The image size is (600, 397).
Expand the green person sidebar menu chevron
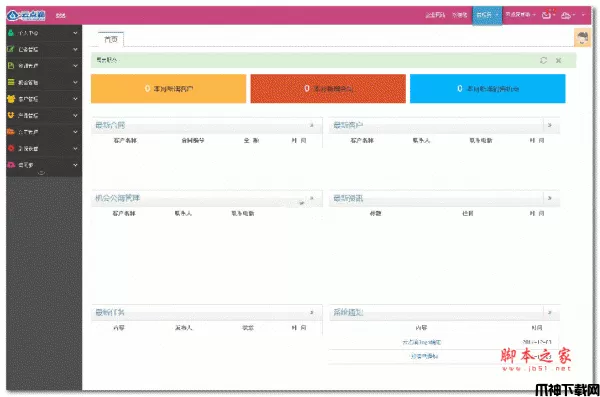click(75, 33)
